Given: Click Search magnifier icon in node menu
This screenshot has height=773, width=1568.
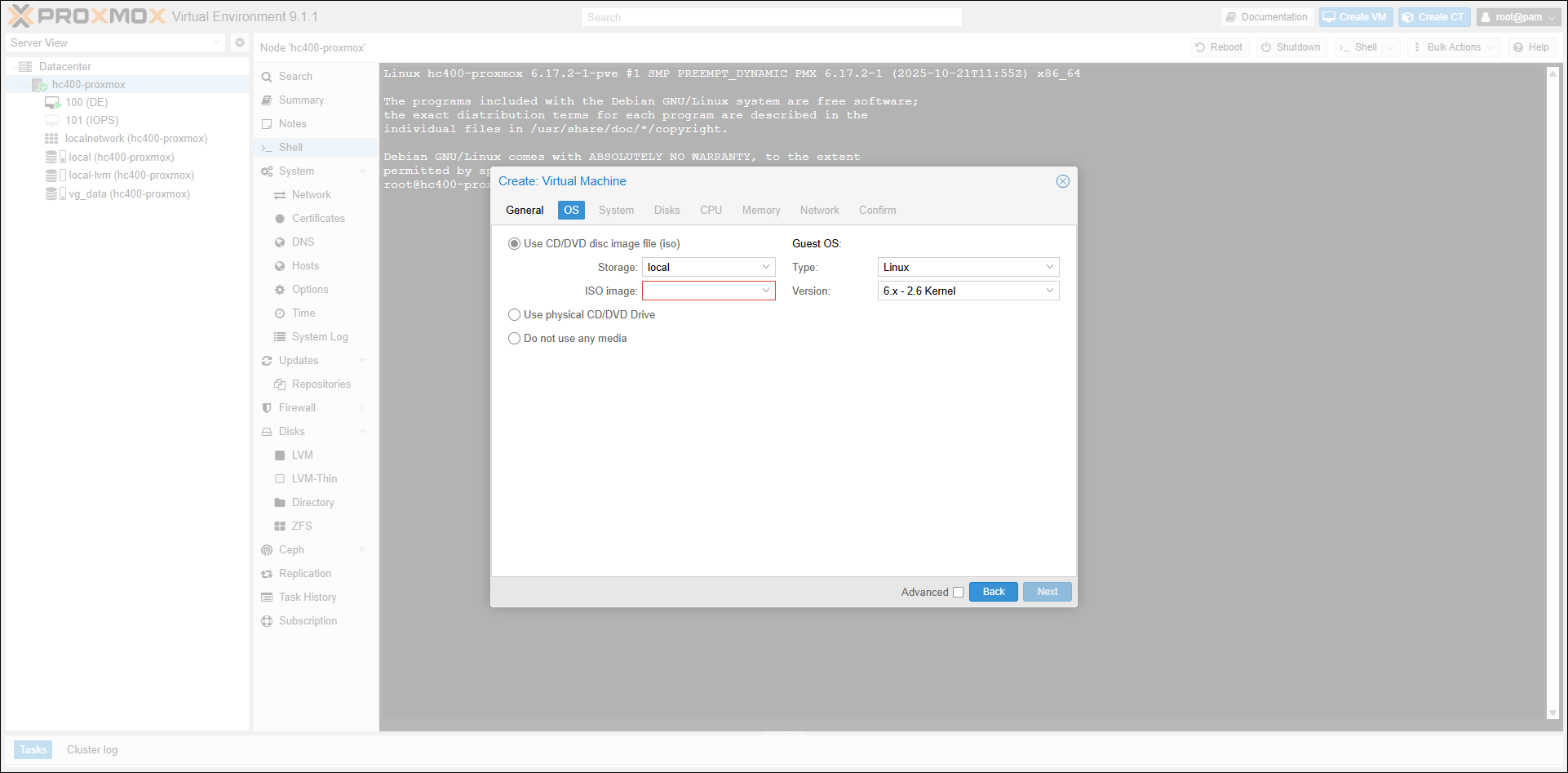Looking at the screenshot, I should pyautogui.click(x=267, y=77).
